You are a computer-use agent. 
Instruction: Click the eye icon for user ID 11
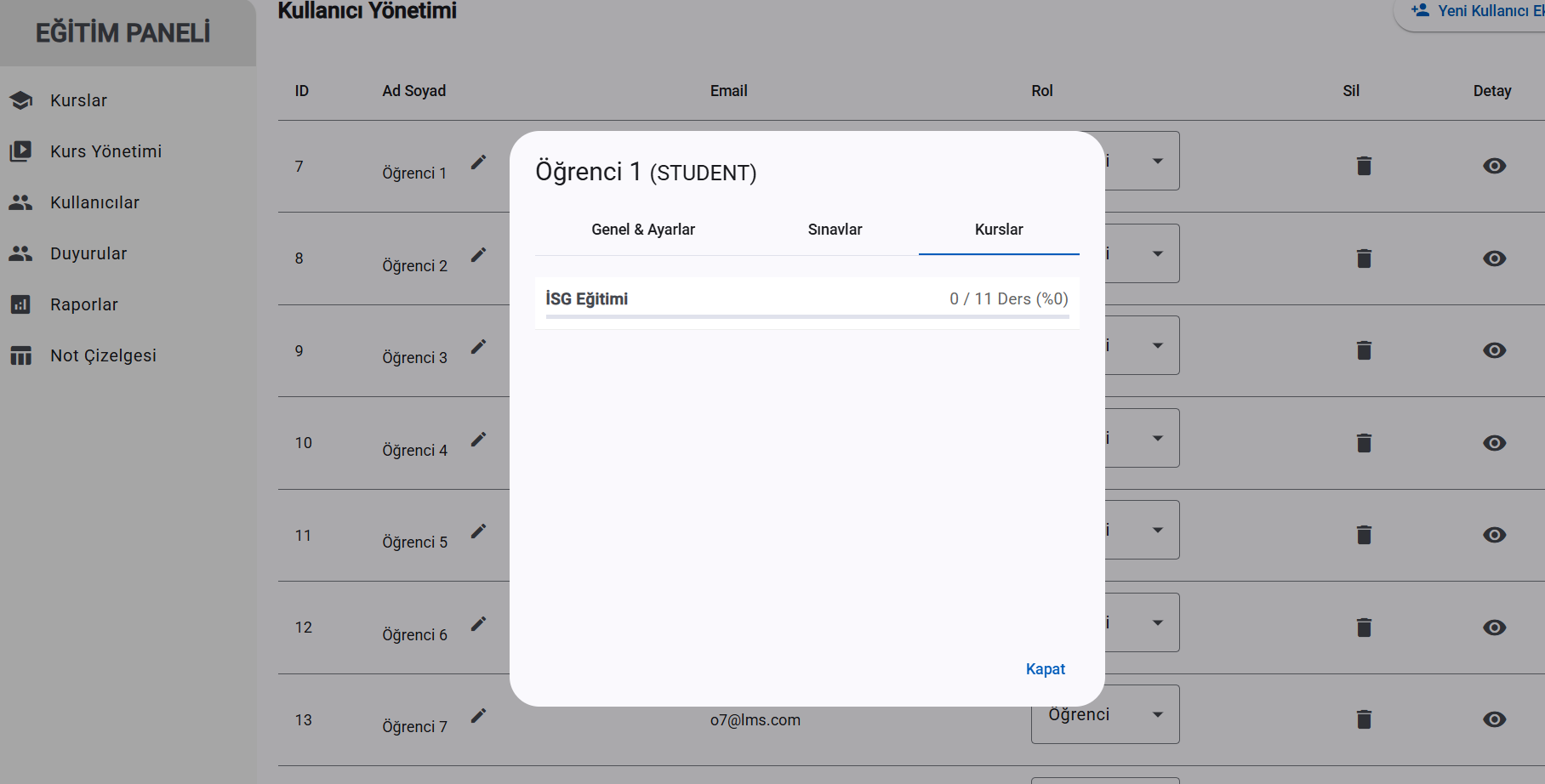coord(1494,535)
